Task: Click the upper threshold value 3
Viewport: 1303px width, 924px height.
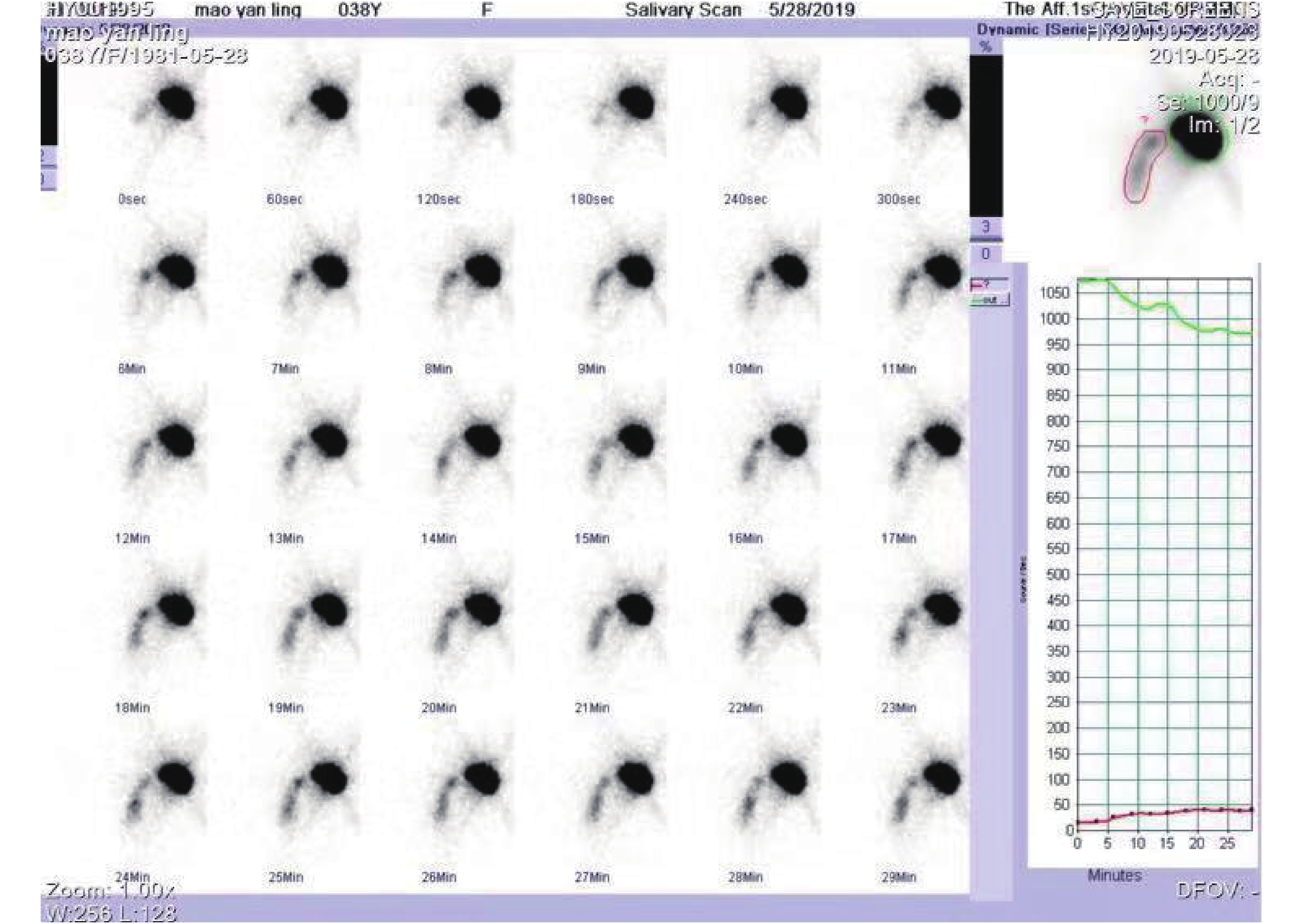Action: pos(985,226)
